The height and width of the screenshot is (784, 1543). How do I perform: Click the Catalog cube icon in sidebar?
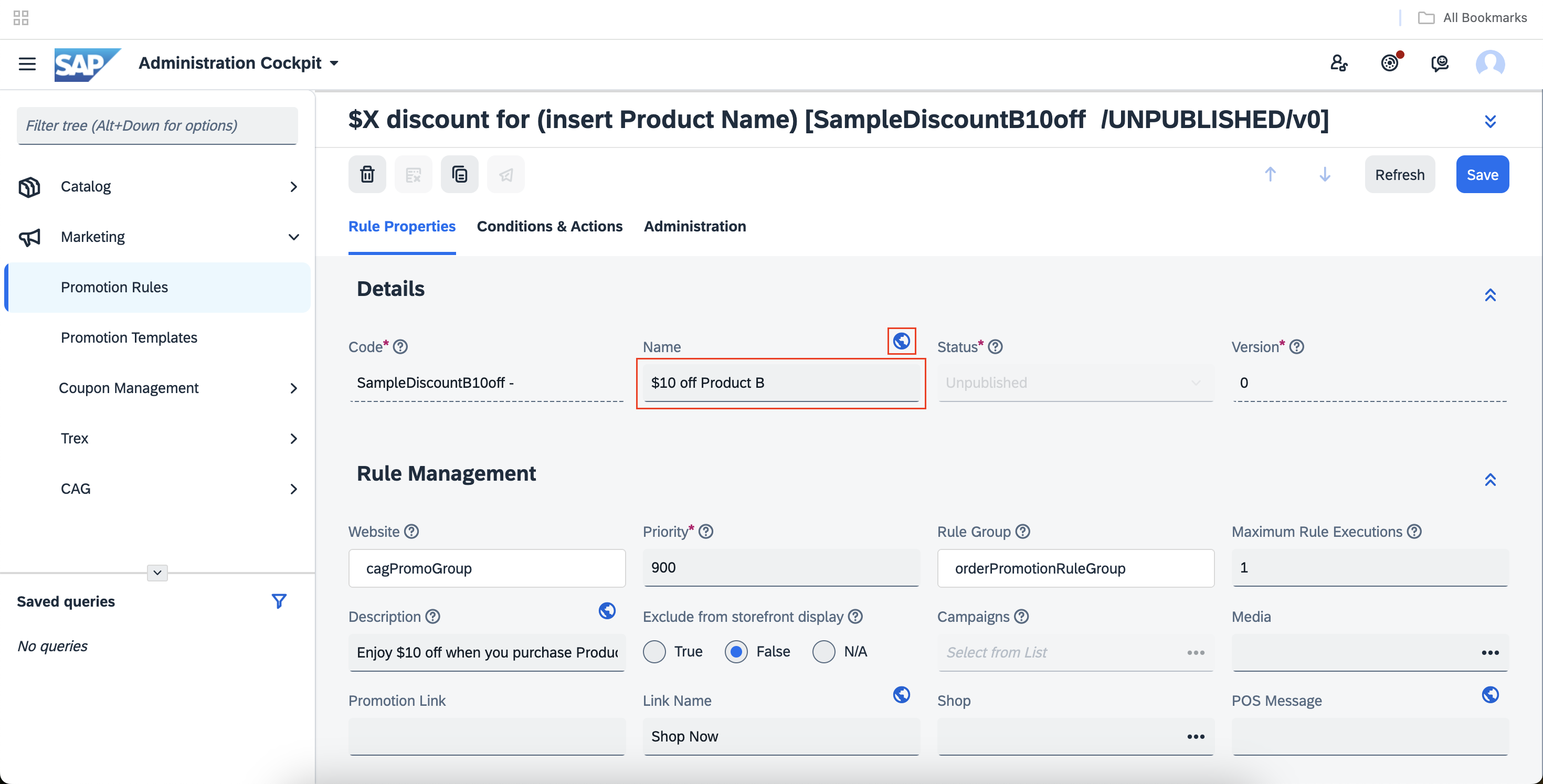[29, 187]
